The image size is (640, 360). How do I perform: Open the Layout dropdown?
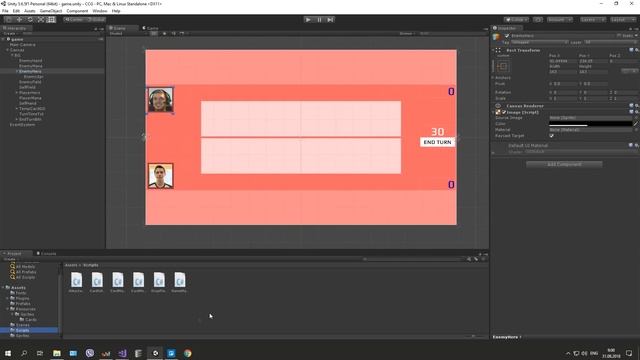(x=623, y=20)
